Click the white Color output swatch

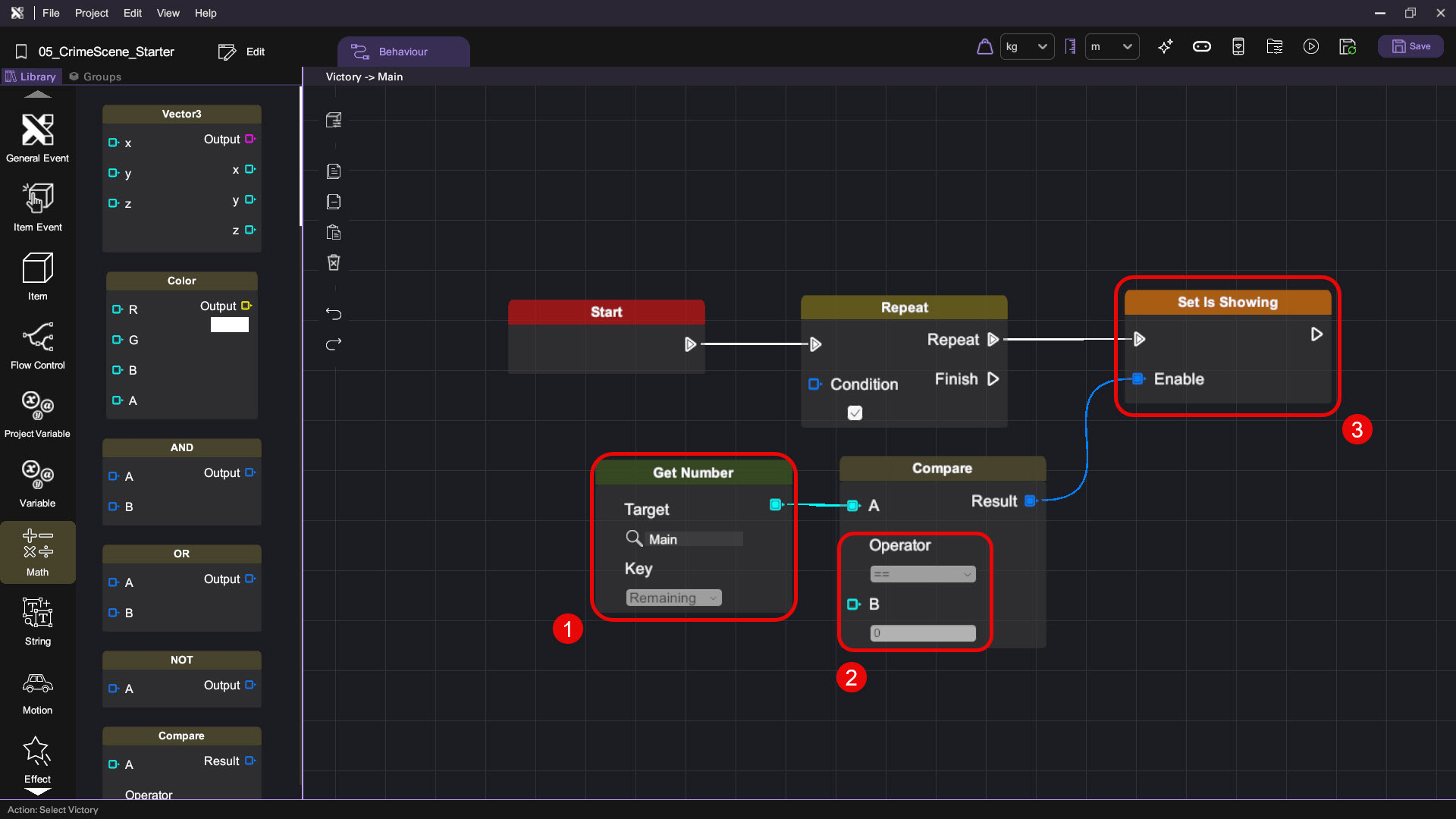(x=229, y=325)
